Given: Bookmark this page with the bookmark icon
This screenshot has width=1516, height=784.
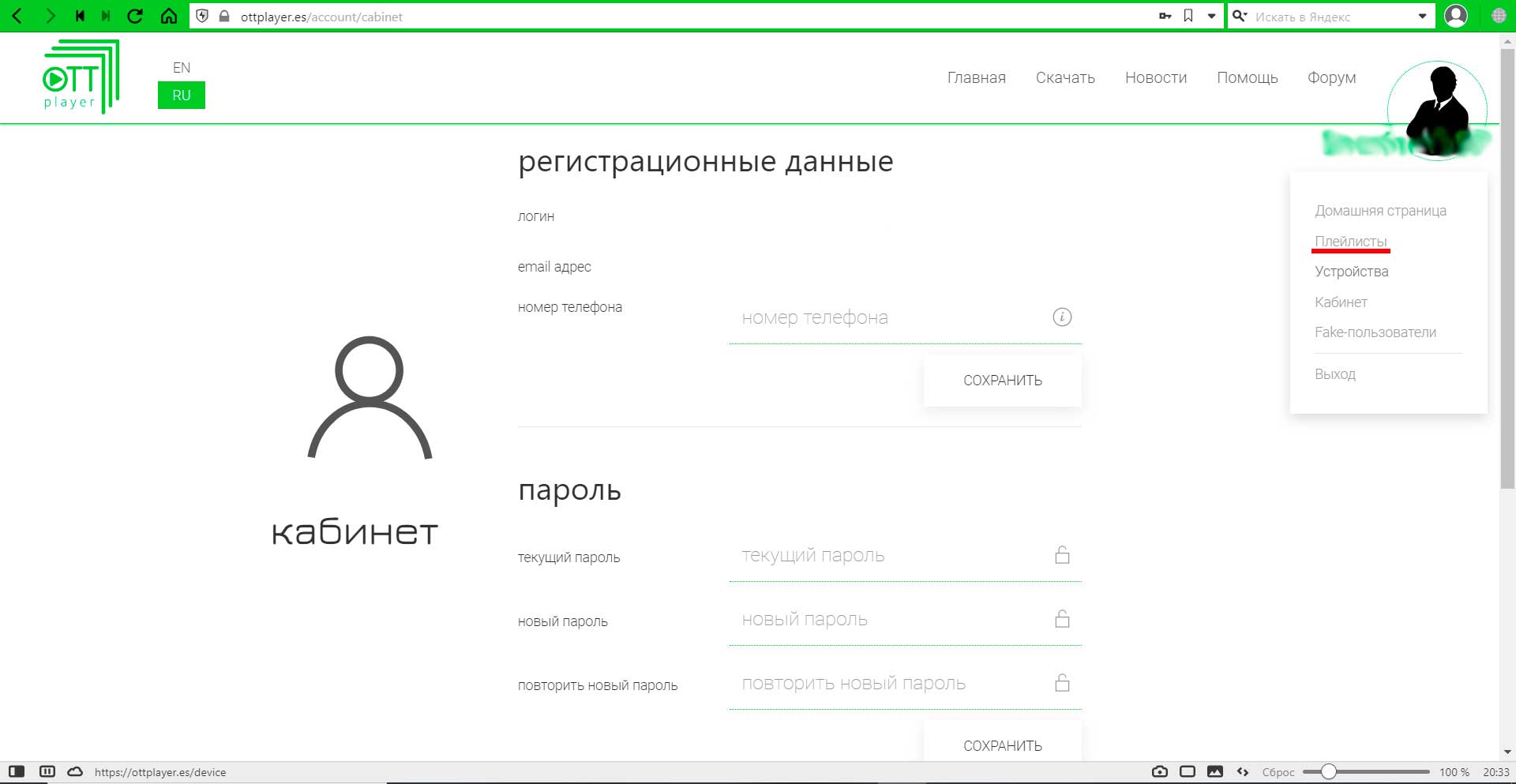Looking at the screenshot, I should pos(1188,16).
